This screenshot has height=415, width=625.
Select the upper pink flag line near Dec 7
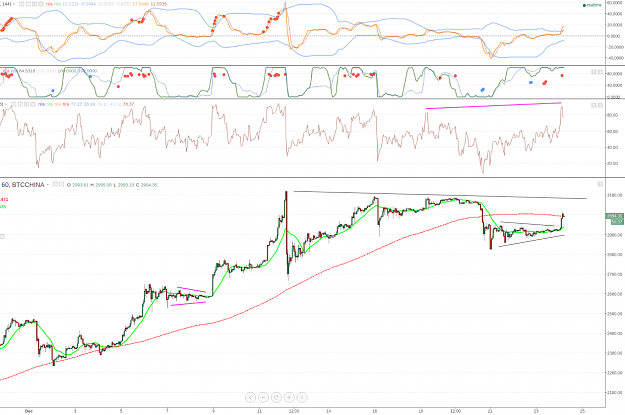pyautogui.click(x=191, y=290)
